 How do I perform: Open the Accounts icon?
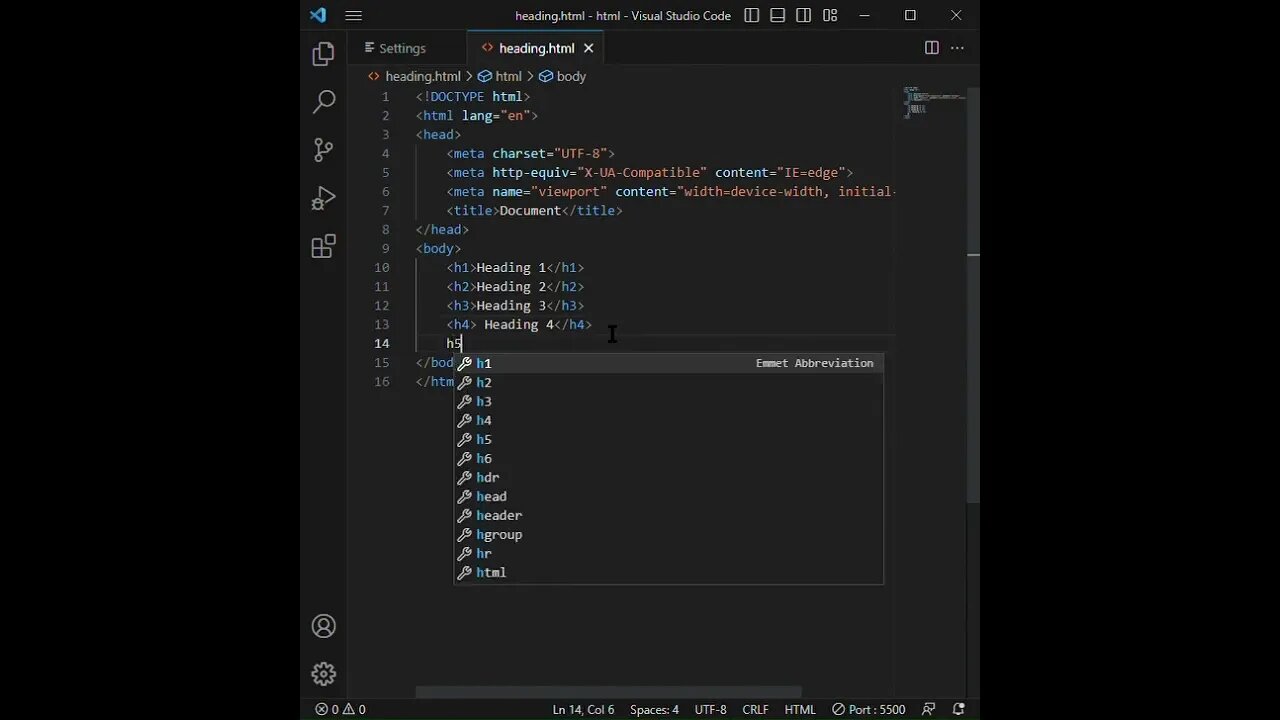tap(323, 626)
